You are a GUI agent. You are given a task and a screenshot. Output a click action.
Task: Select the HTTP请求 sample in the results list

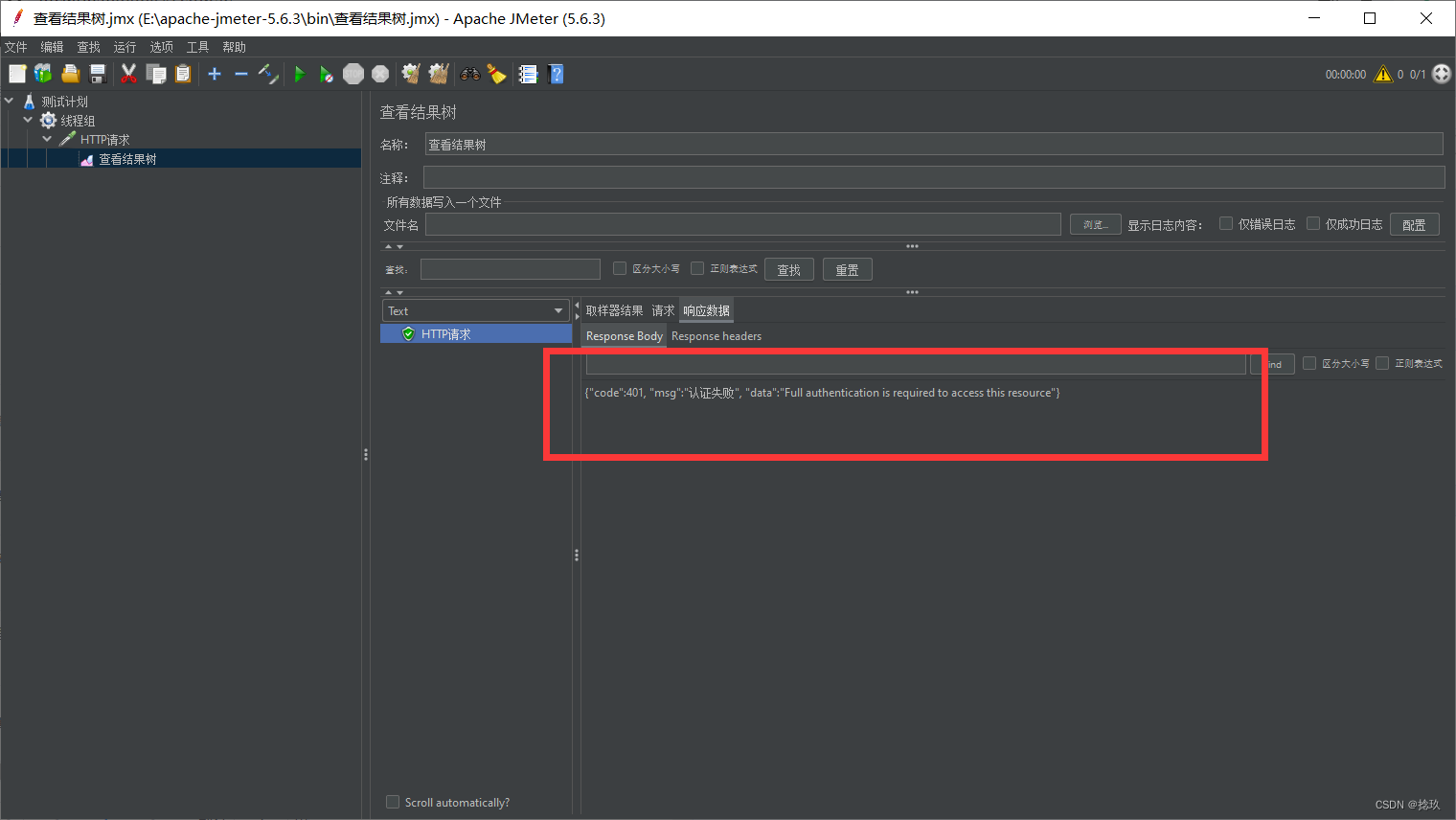click(476, 333)
